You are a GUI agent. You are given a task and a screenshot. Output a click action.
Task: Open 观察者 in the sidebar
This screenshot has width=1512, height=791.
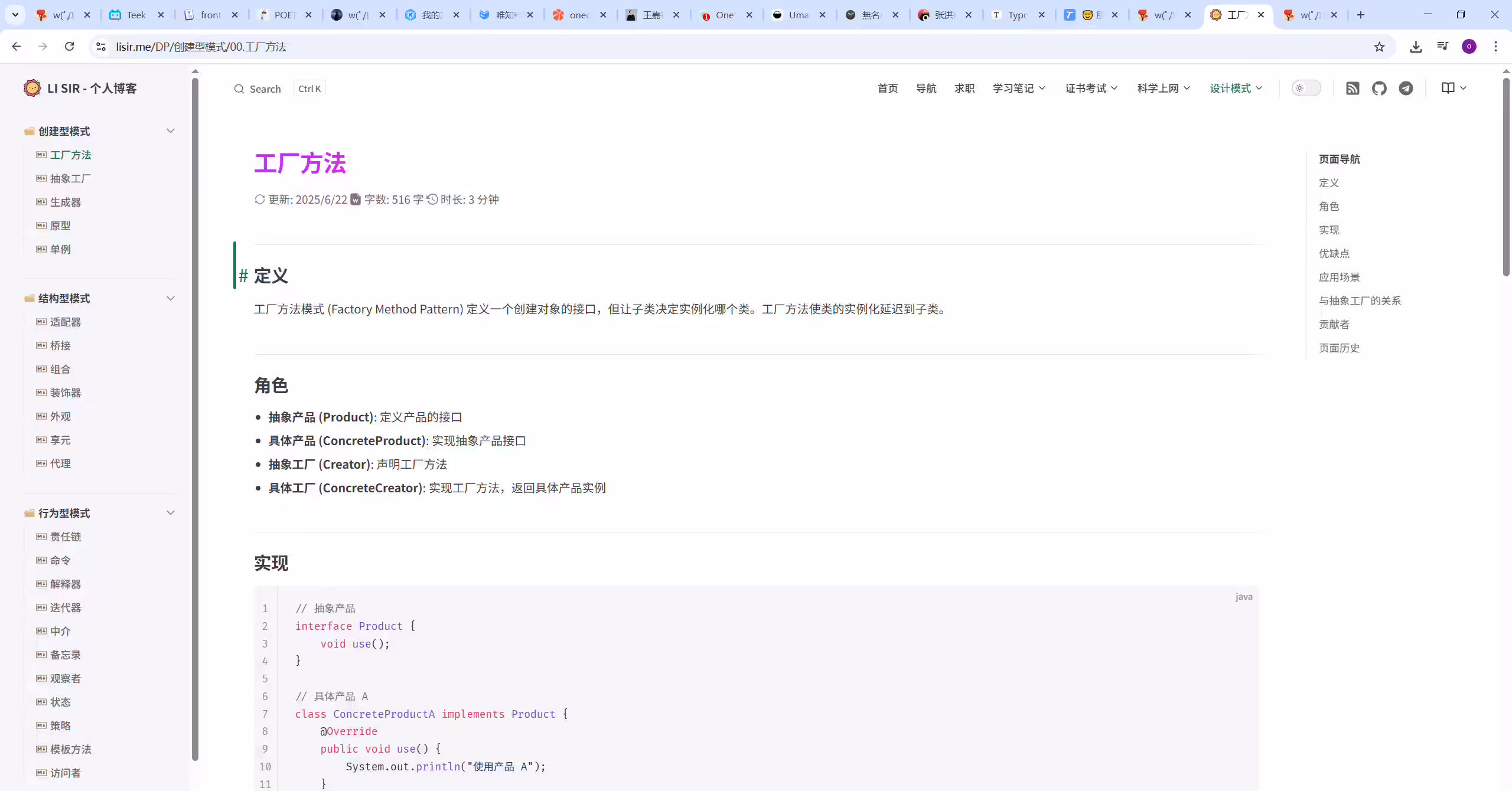[66, 678]
